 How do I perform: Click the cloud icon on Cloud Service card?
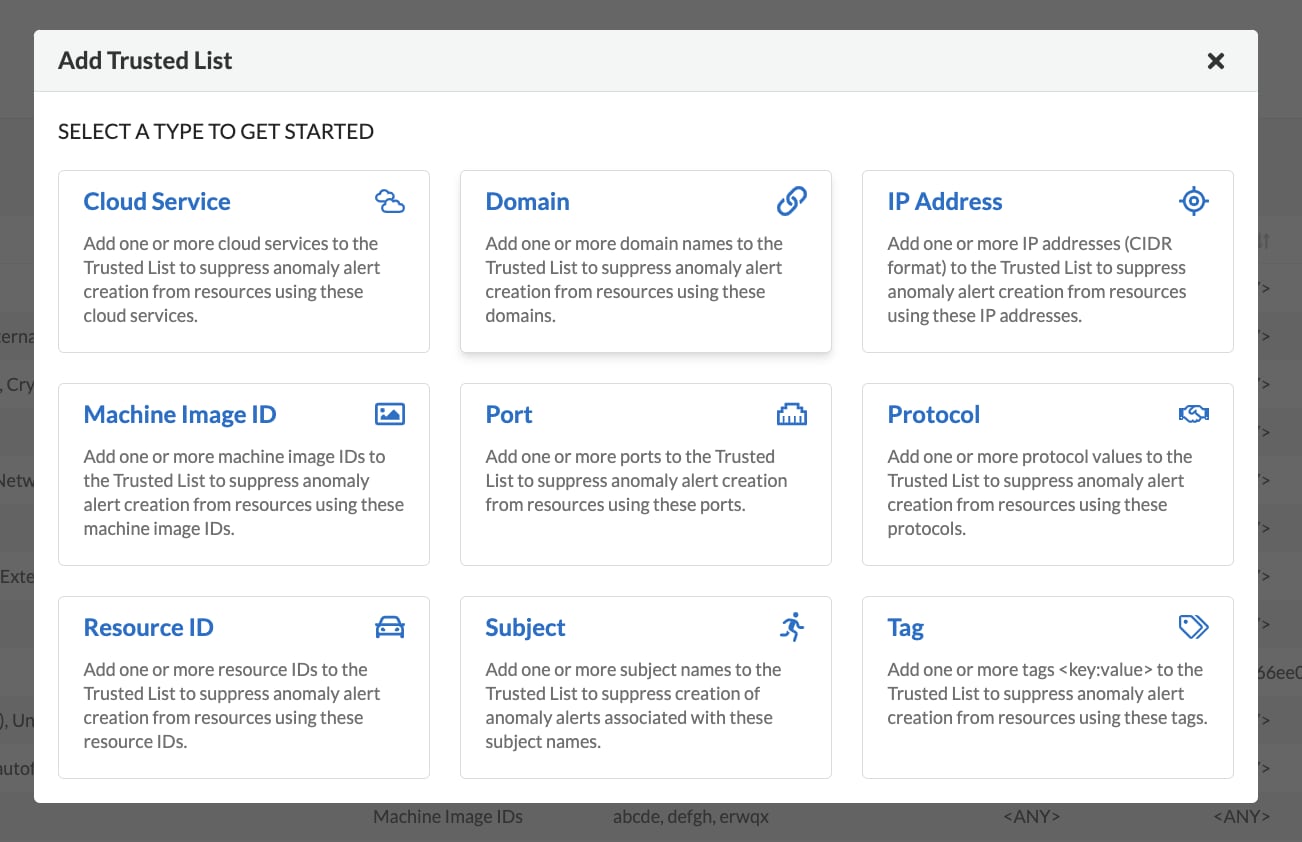pyautogui.click(x=389, y=201)
